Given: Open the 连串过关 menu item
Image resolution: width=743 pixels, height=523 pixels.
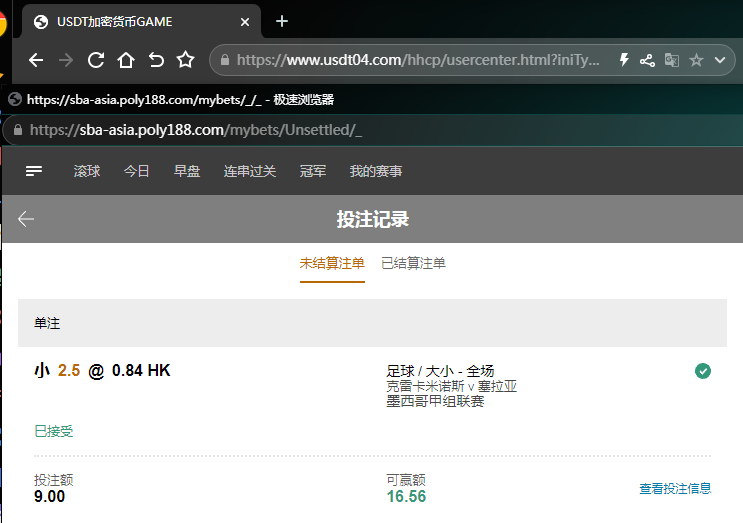Looking at the screenshot, I should pyautogui.click(x=249, y=171).
